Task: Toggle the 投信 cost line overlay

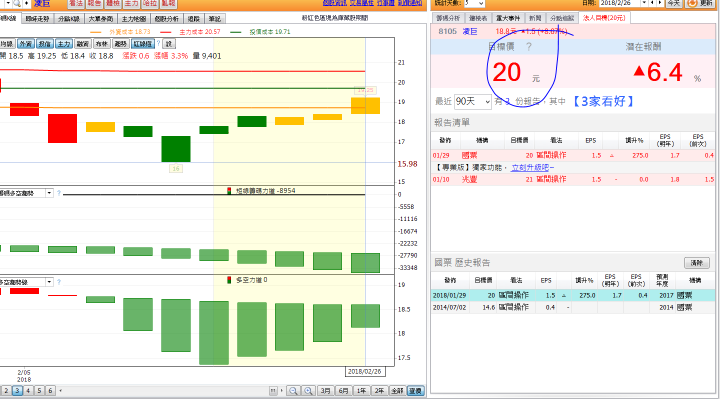Action: [x=45, y=44]
